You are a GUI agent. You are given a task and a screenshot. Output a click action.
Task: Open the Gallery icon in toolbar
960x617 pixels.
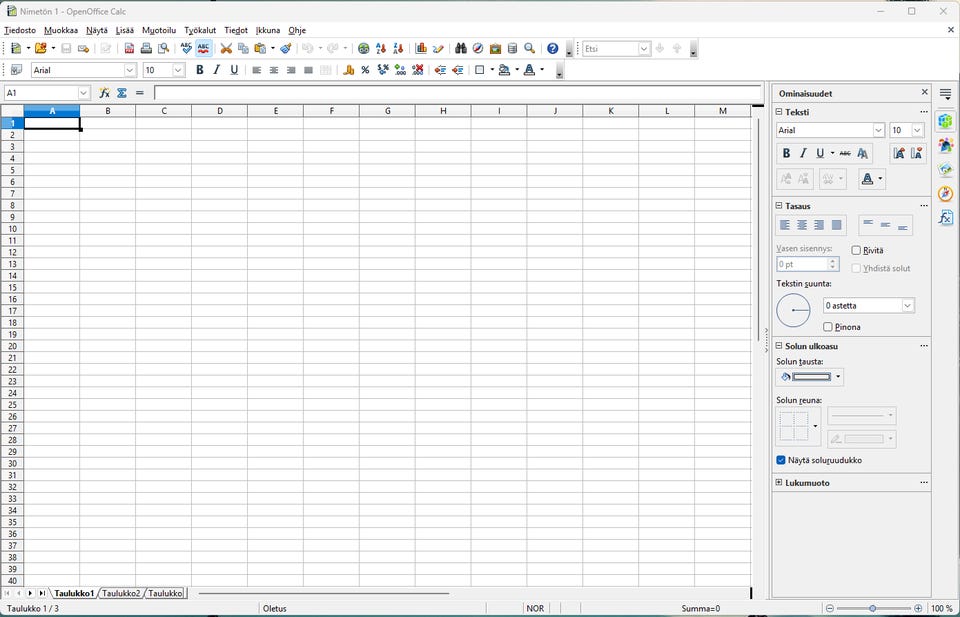point(495,48)
